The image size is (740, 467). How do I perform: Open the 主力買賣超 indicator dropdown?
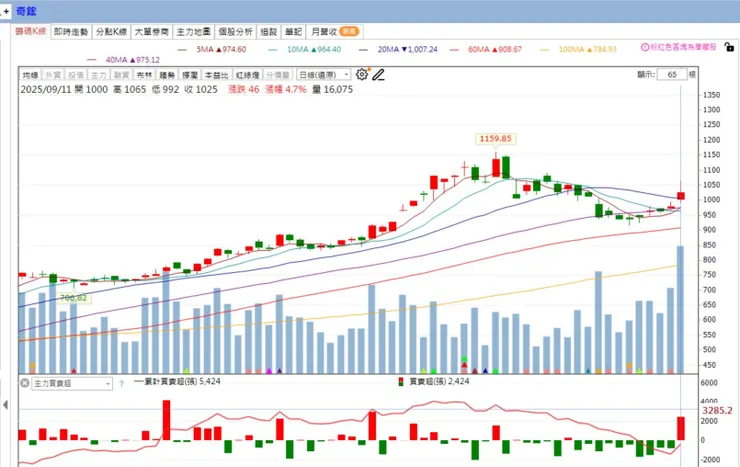(72, 384)
